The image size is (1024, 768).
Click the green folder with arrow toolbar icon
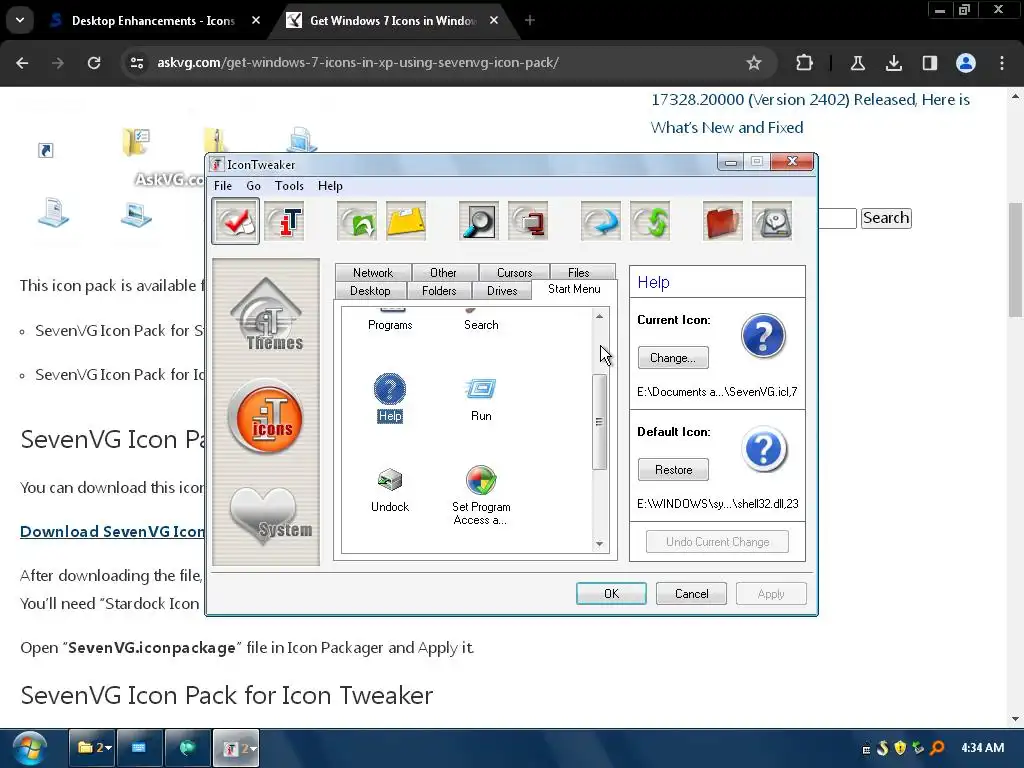(357, 222)
